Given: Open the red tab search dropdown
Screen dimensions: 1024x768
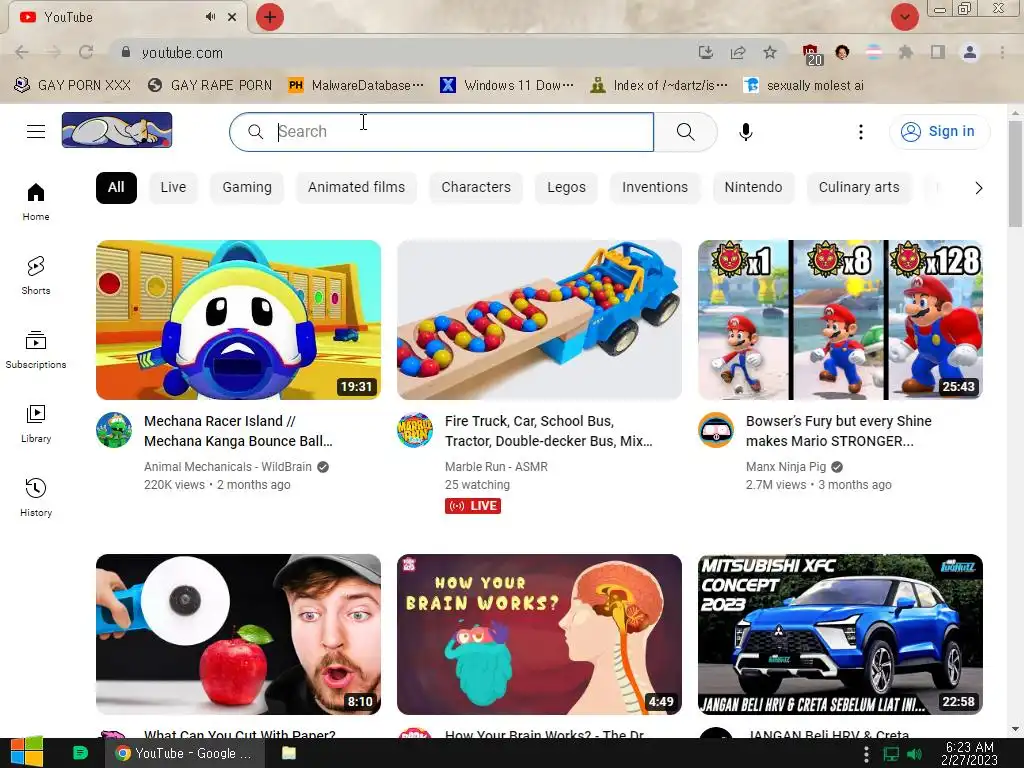Looking at the screenshot, I should pos(904,17).
